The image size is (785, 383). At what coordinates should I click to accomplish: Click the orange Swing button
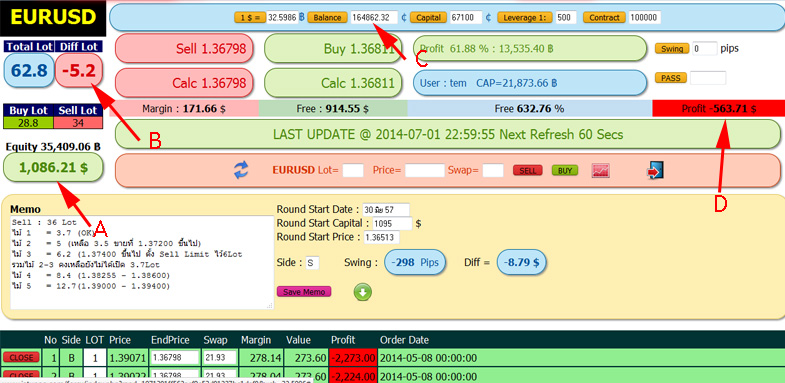[x=672, y=49]
